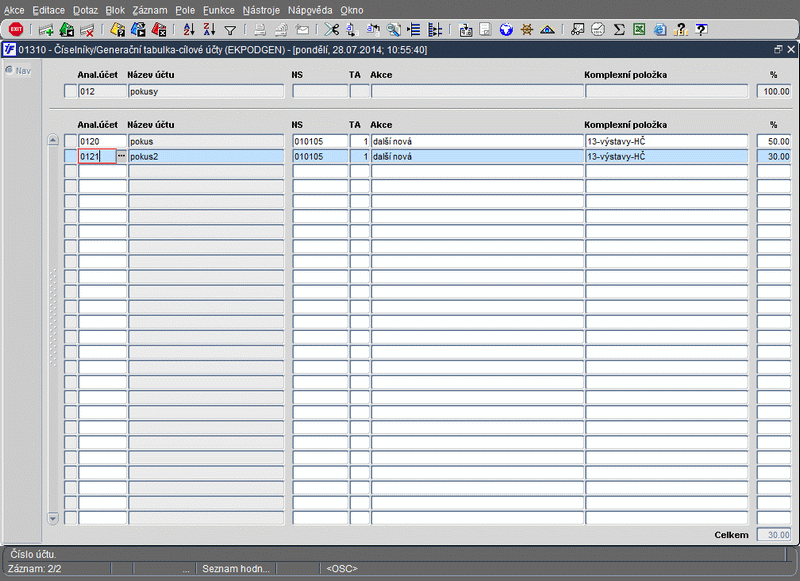Click the blue triangle ruler toolbar icon
Image resolution: width=800 pixels, height=581 pixels.
click(x=547, y=30)
